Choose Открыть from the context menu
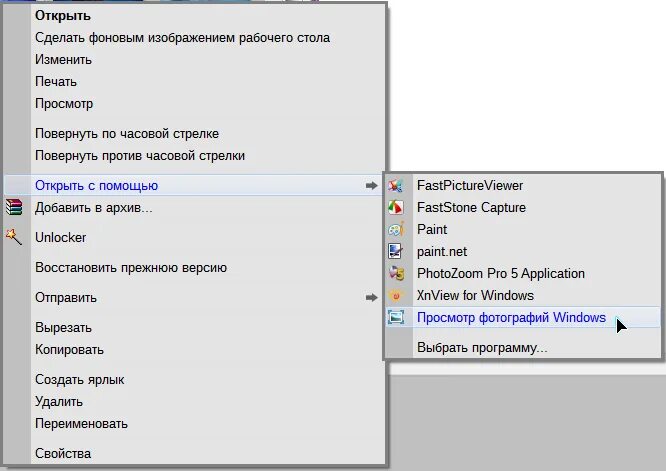This screenshot has width=666, height=471. [x=195, y=16]
